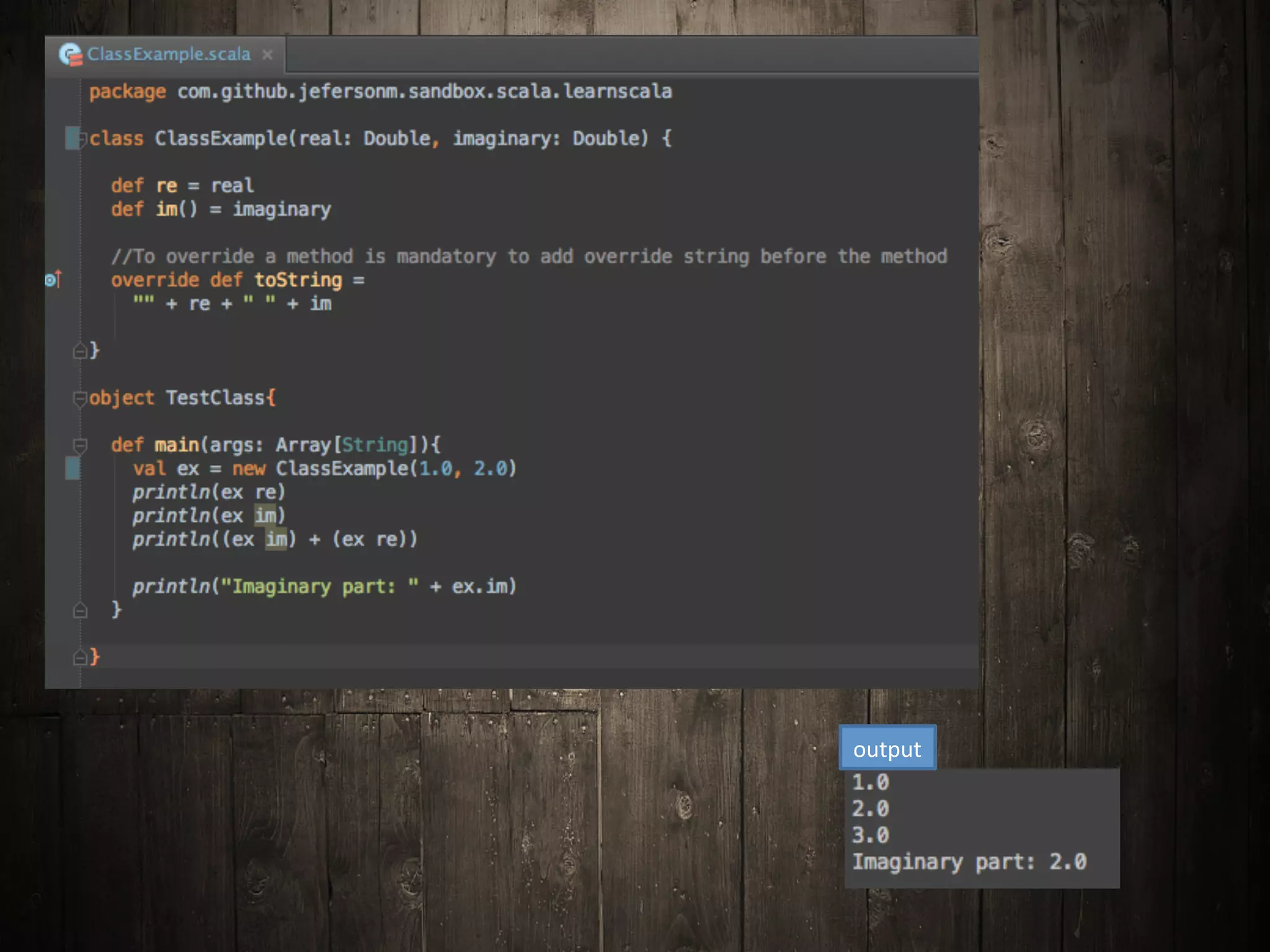Screen dimensions: 1270x952
Task: Click the override comment line
Action: click(x=528, y=257)
